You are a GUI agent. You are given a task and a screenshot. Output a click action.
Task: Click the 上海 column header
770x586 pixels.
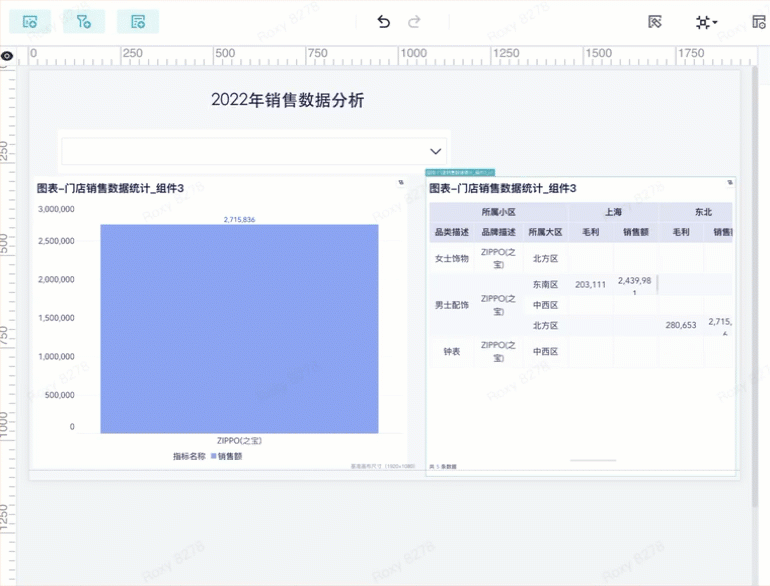pyautogui.click(x=613, y=212)
